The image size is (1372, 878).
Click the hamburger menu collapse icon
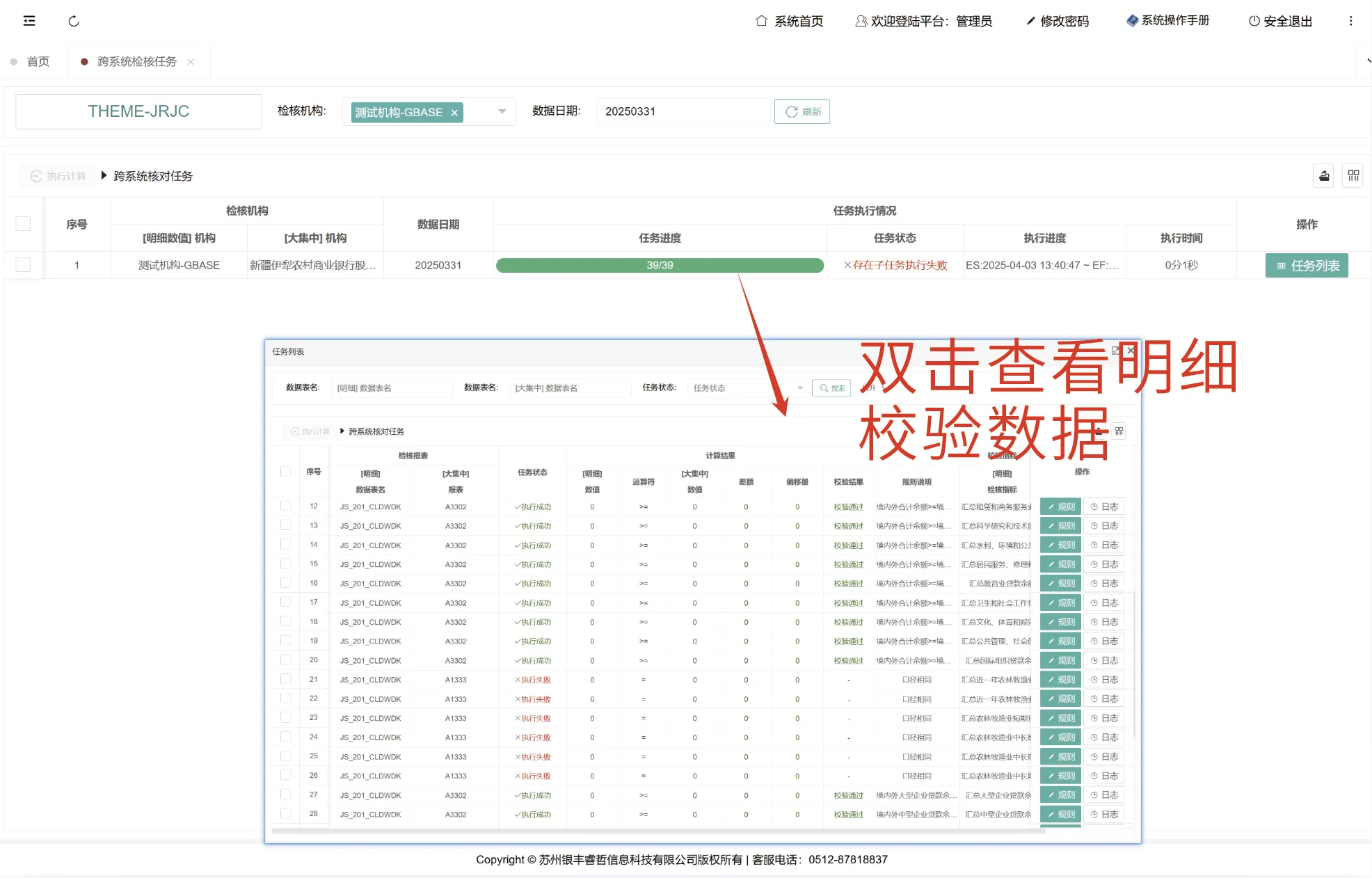point(29,21)
